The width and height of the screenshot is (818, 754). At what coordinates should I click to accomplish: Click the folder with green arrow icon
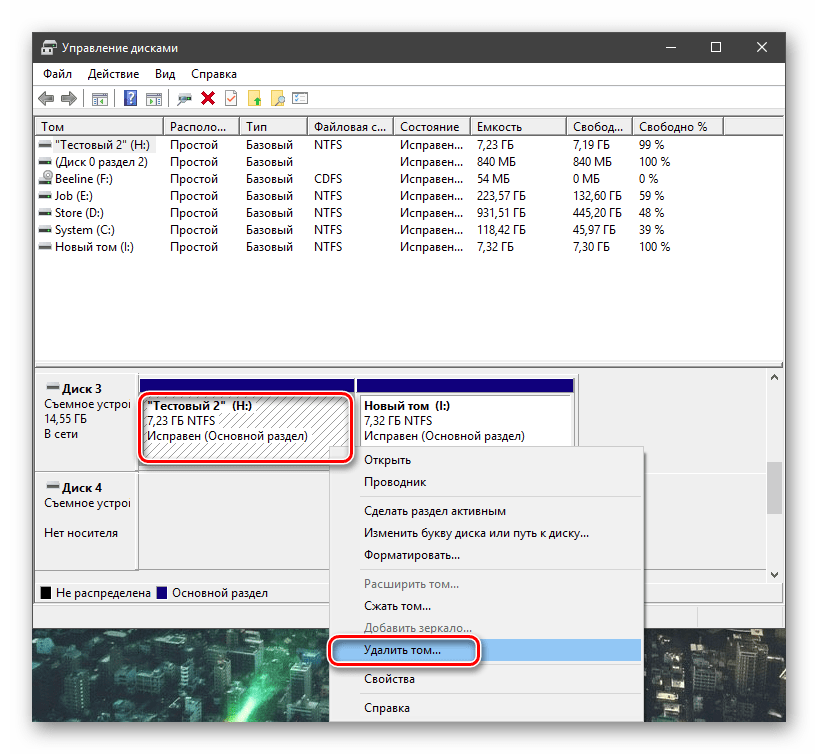[255, 98]
